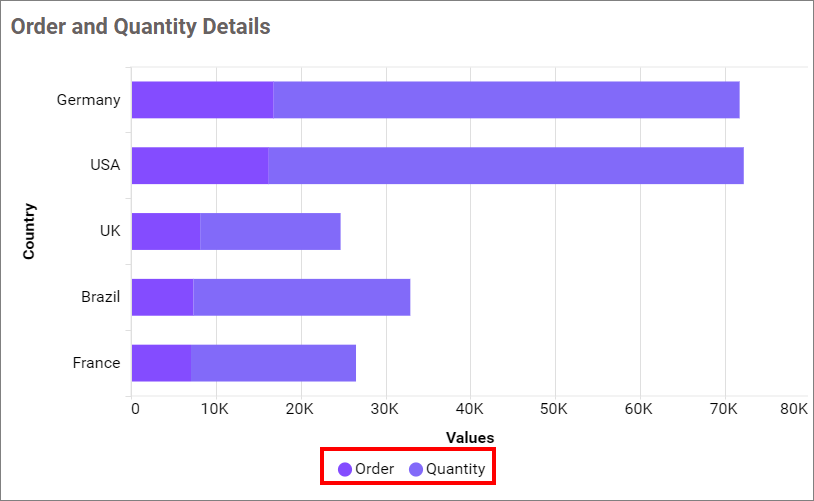Viewport: 814px width, 501px height.
Task: Toggle the Quantity series legend label
Action: point(455,469)
